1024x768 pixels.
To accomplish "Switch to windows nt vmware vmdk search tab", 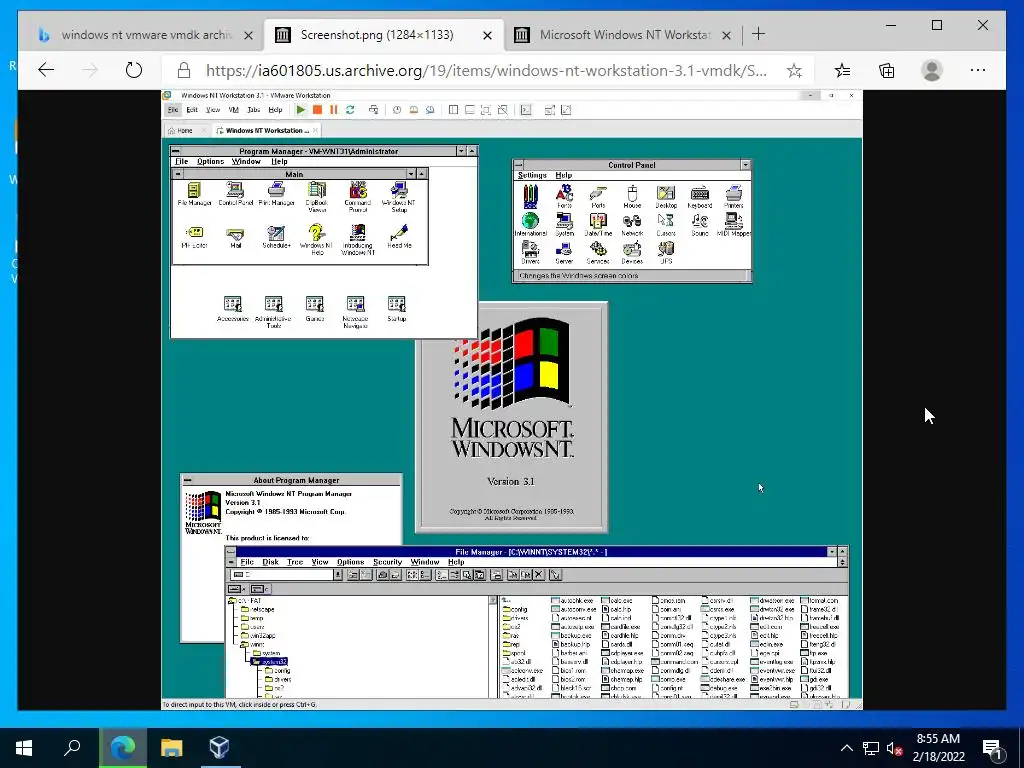I will (146, 35).
